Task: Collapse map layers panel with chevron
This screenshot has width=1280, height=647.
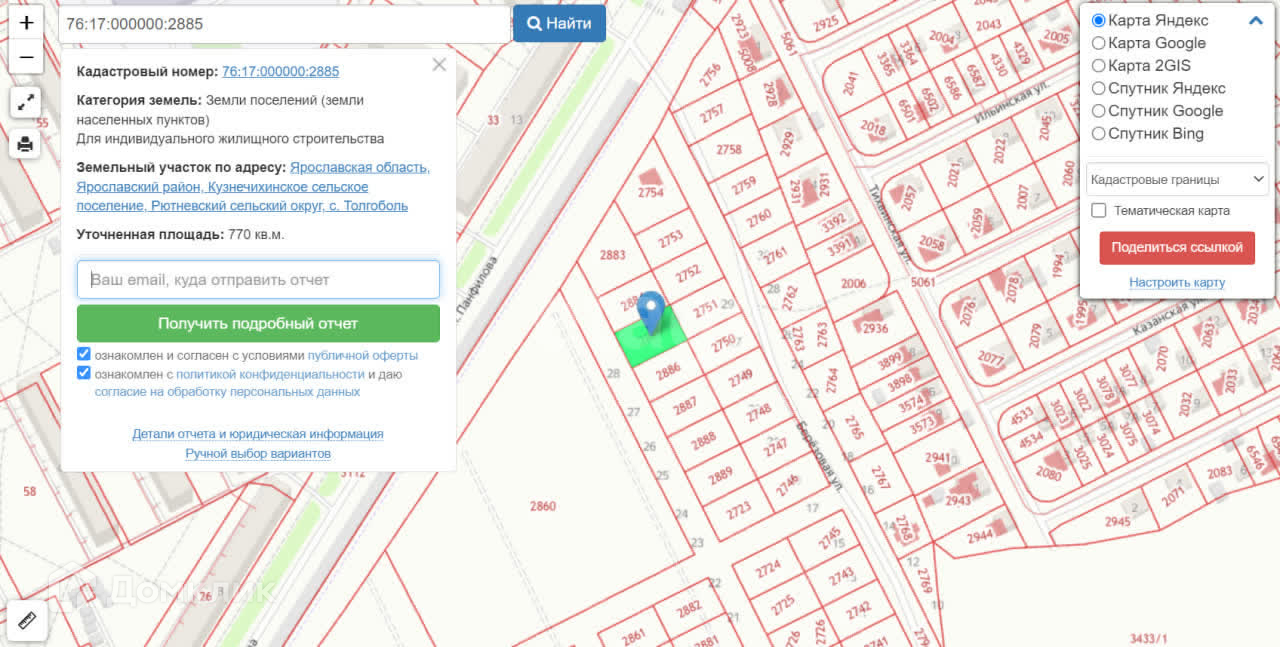Action: point(1256,20)
